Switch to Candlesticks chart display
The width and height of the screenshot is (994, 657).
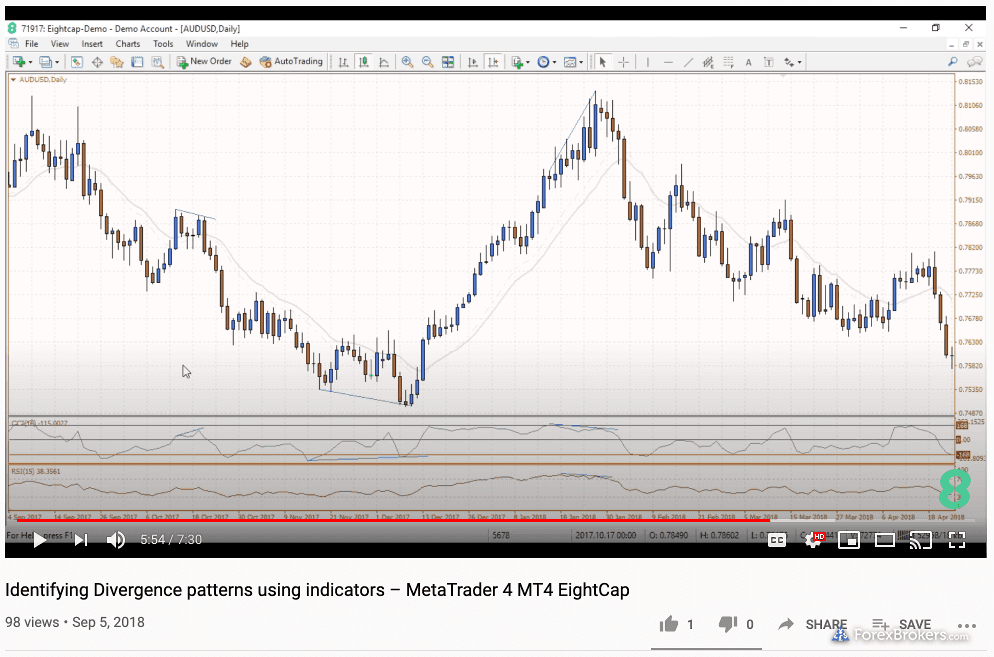(x=363, y=62)
